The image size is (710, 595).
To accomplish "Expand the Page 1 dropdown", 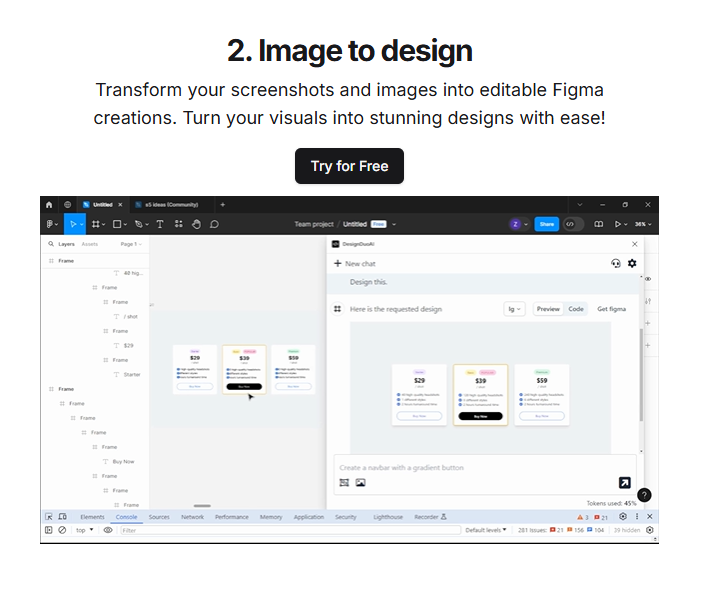I will tap(131, 244).
